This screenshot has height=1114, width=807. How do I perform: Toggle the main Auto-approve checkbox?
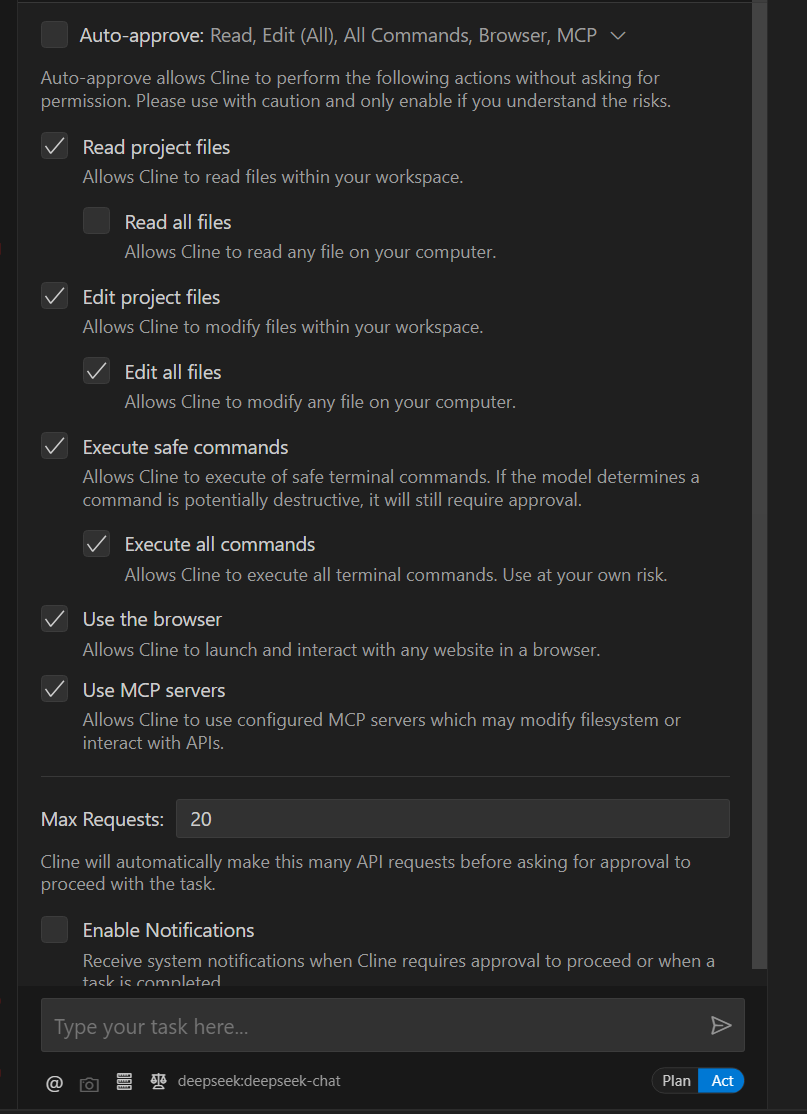(x=54, y=35)
